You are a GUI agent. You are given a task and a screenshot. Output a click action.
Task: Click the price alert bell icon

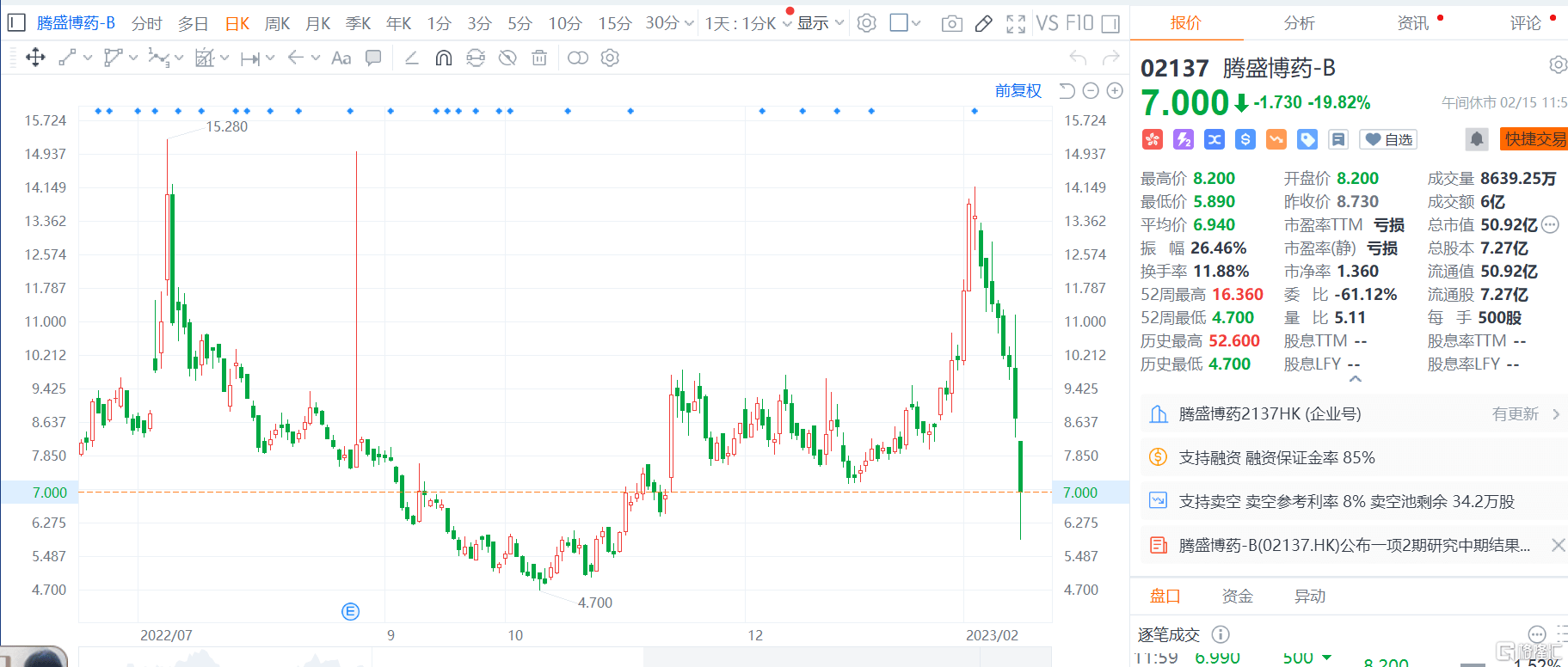click(x=1477, y=139)
